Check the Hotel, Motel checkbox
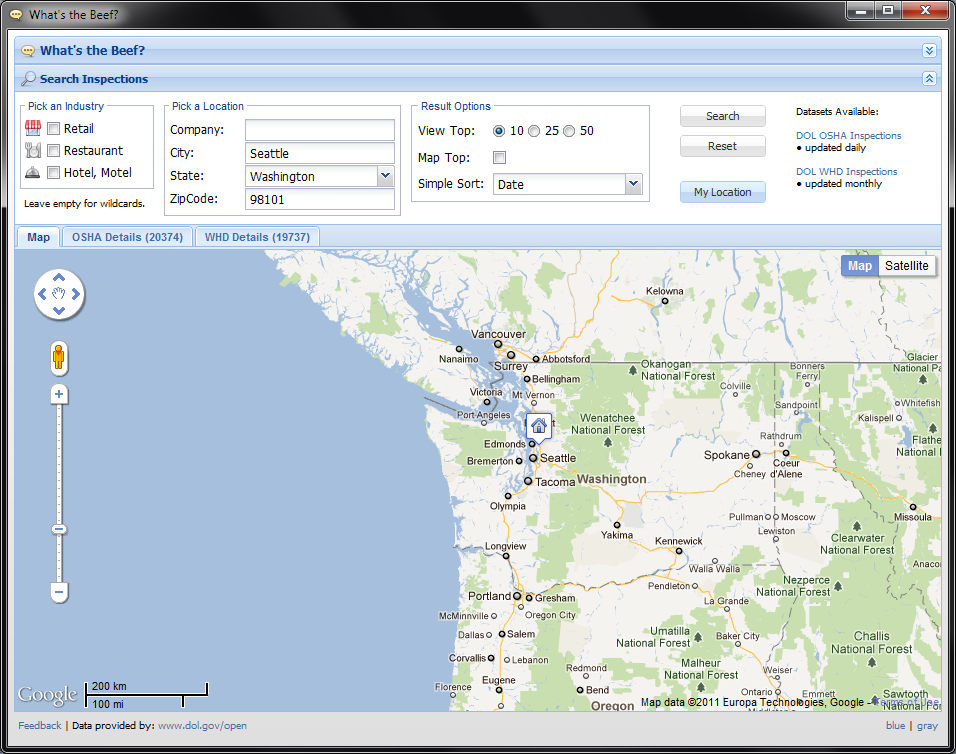The image size is (956, 754). pyautogui.click(x=54, y=172)
